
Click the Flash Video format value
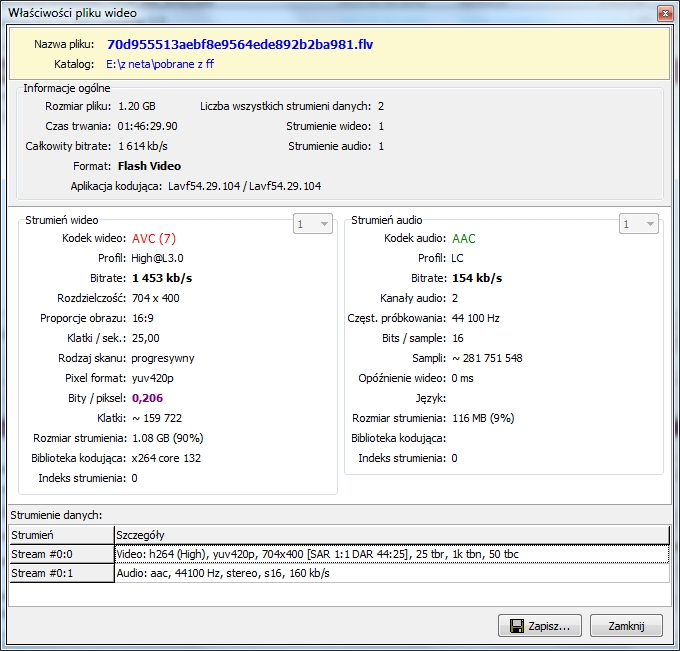pyautogui.click(x=149, y=166)
